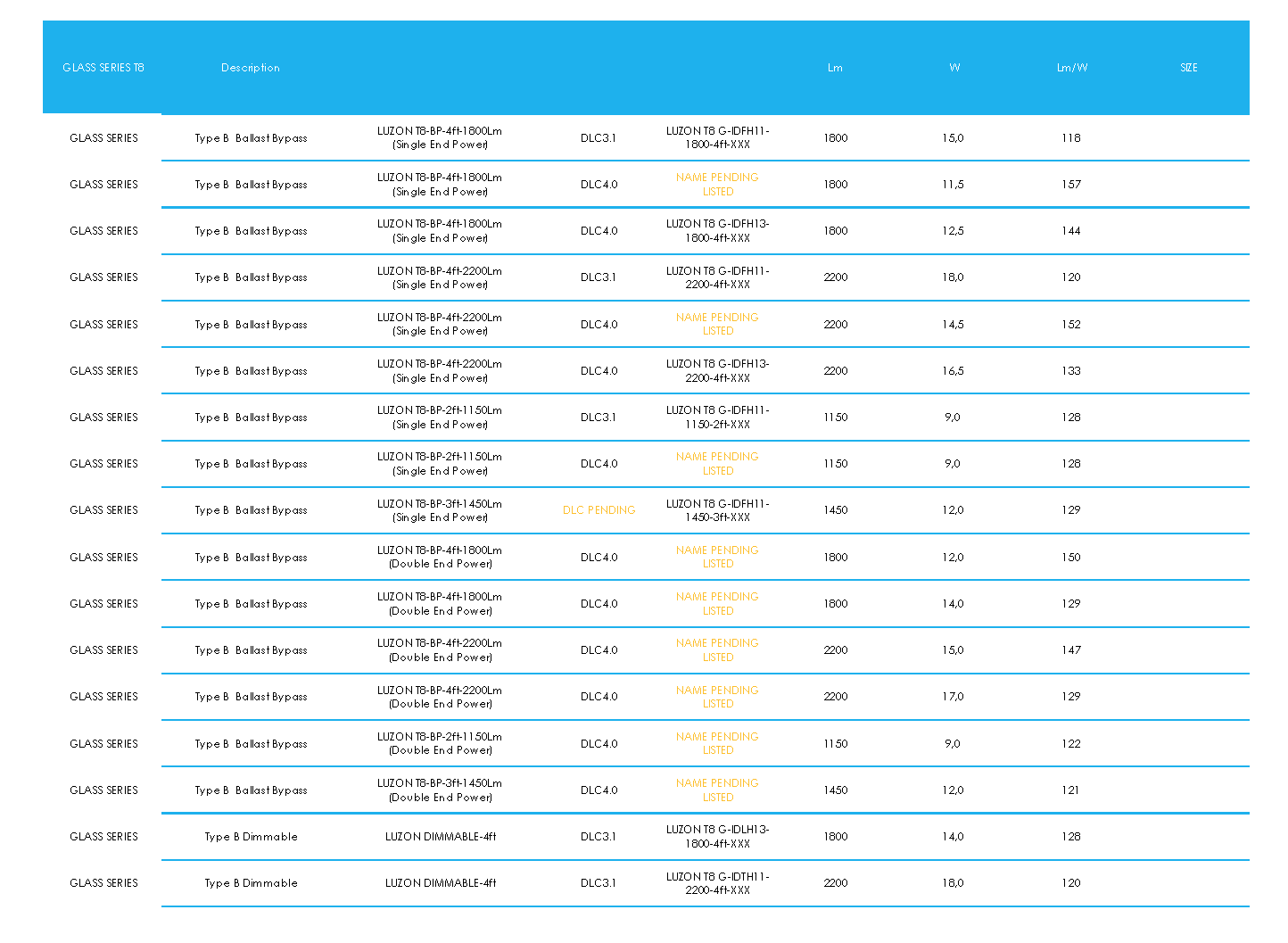
Task: Select the LUZON T8 G-IDFH11-1150-2ft-XXX cell
Action: [x=717, y=418]
